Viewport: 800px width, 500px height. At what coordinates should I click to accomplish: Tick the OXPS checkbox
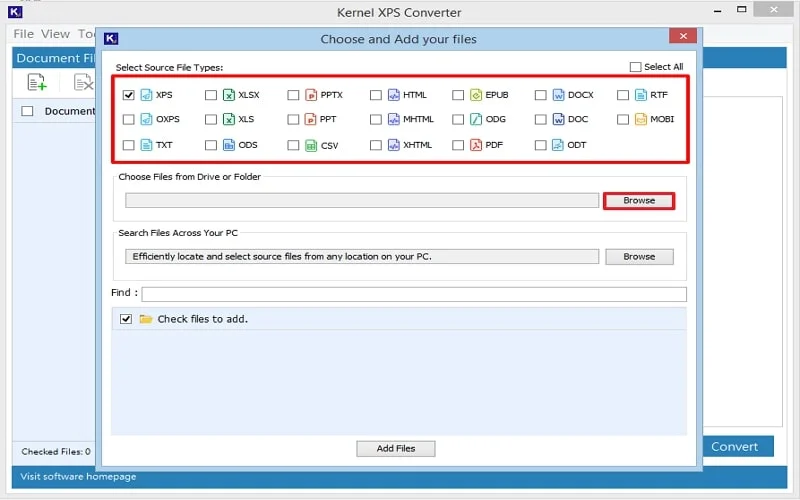point(129,119)
